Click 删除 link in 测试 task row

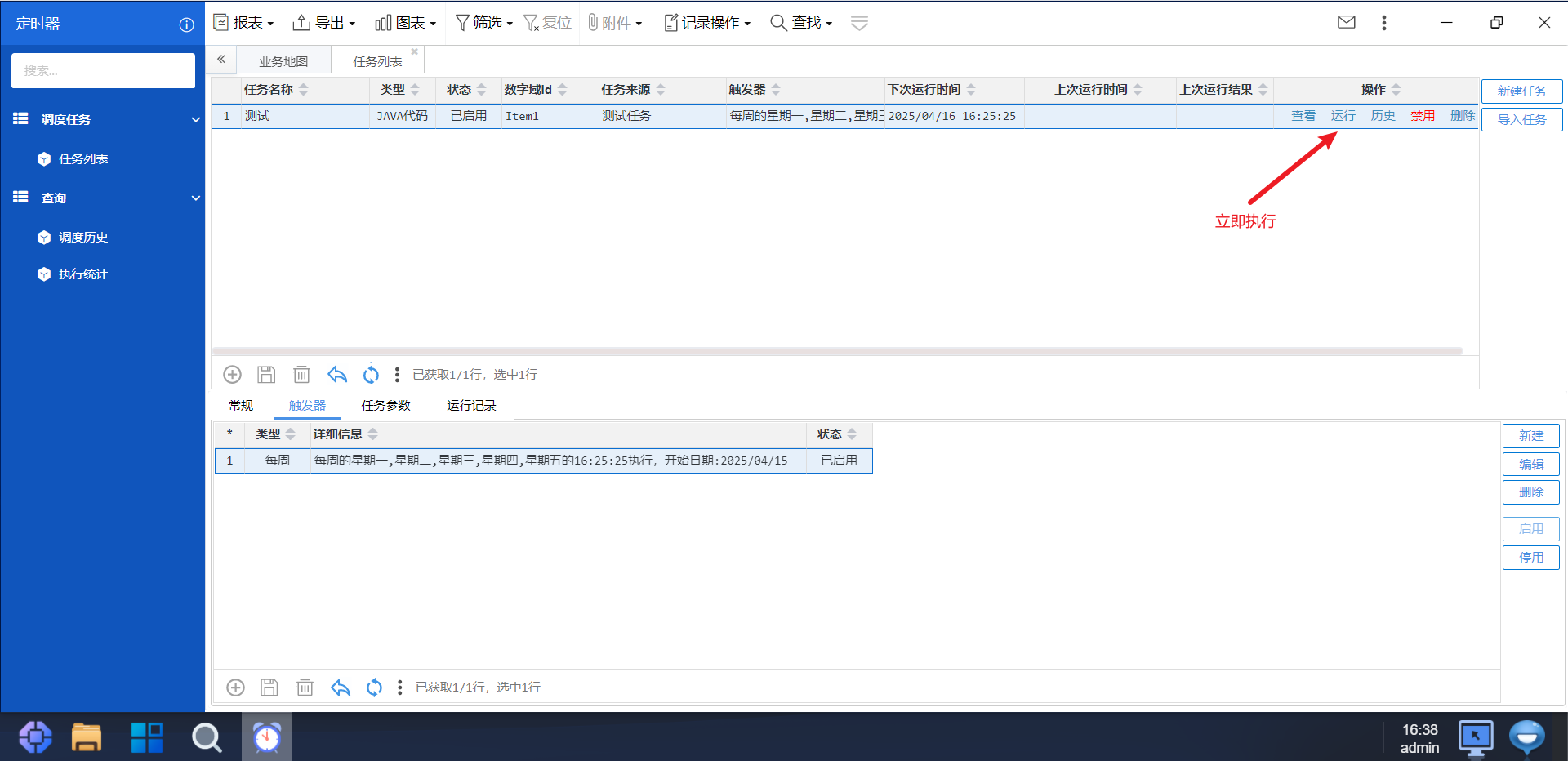coord(1463,116)
